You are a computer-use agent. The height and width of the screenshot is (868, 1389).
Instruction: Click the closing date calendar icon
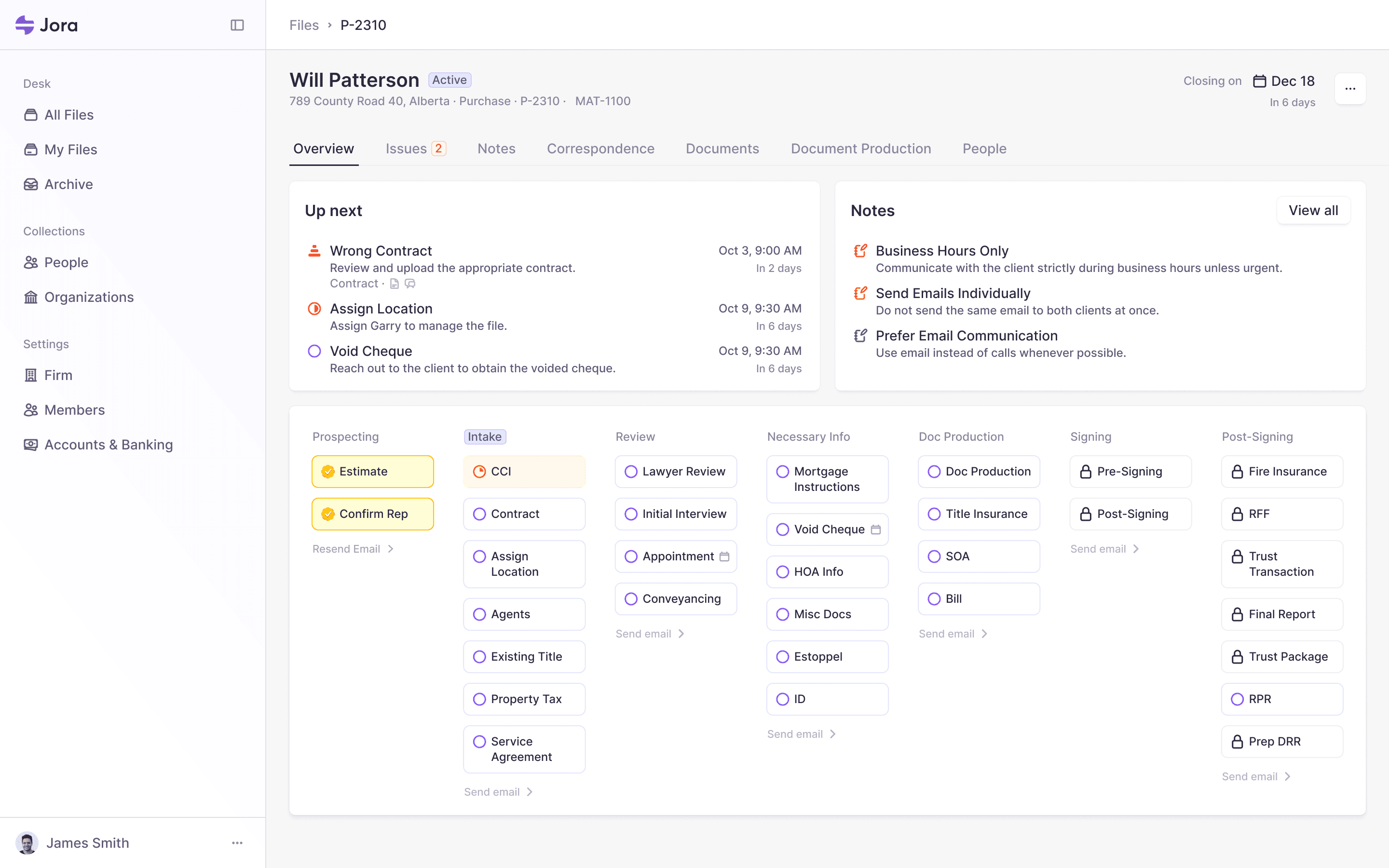pos(1259,81)
